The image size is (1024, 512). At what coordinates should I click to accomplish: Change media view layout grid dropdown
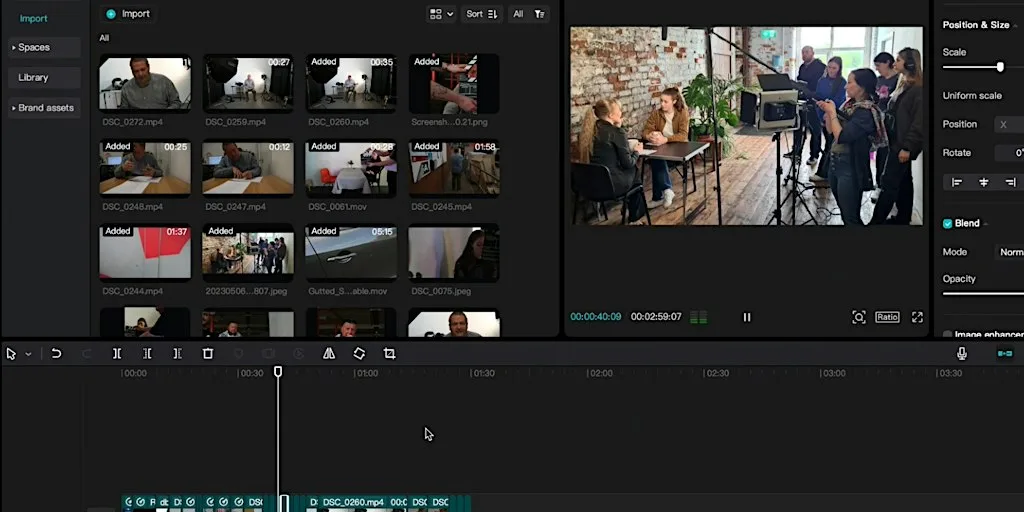click(x=441, y=14)
